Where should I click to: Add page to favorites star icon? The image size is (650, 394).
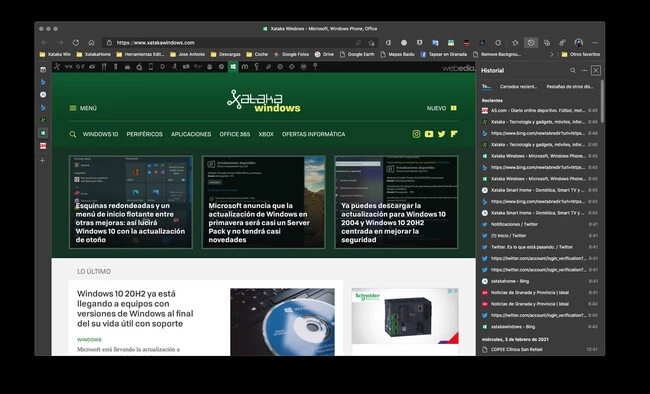(371, 43)
